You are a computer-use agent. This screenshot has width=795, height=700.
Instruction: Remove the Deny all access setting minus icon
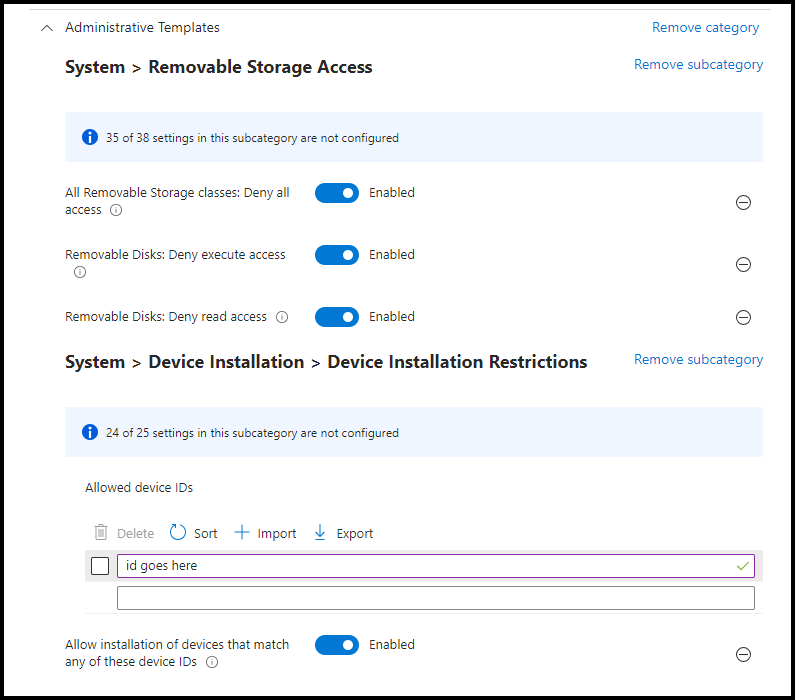743,203
